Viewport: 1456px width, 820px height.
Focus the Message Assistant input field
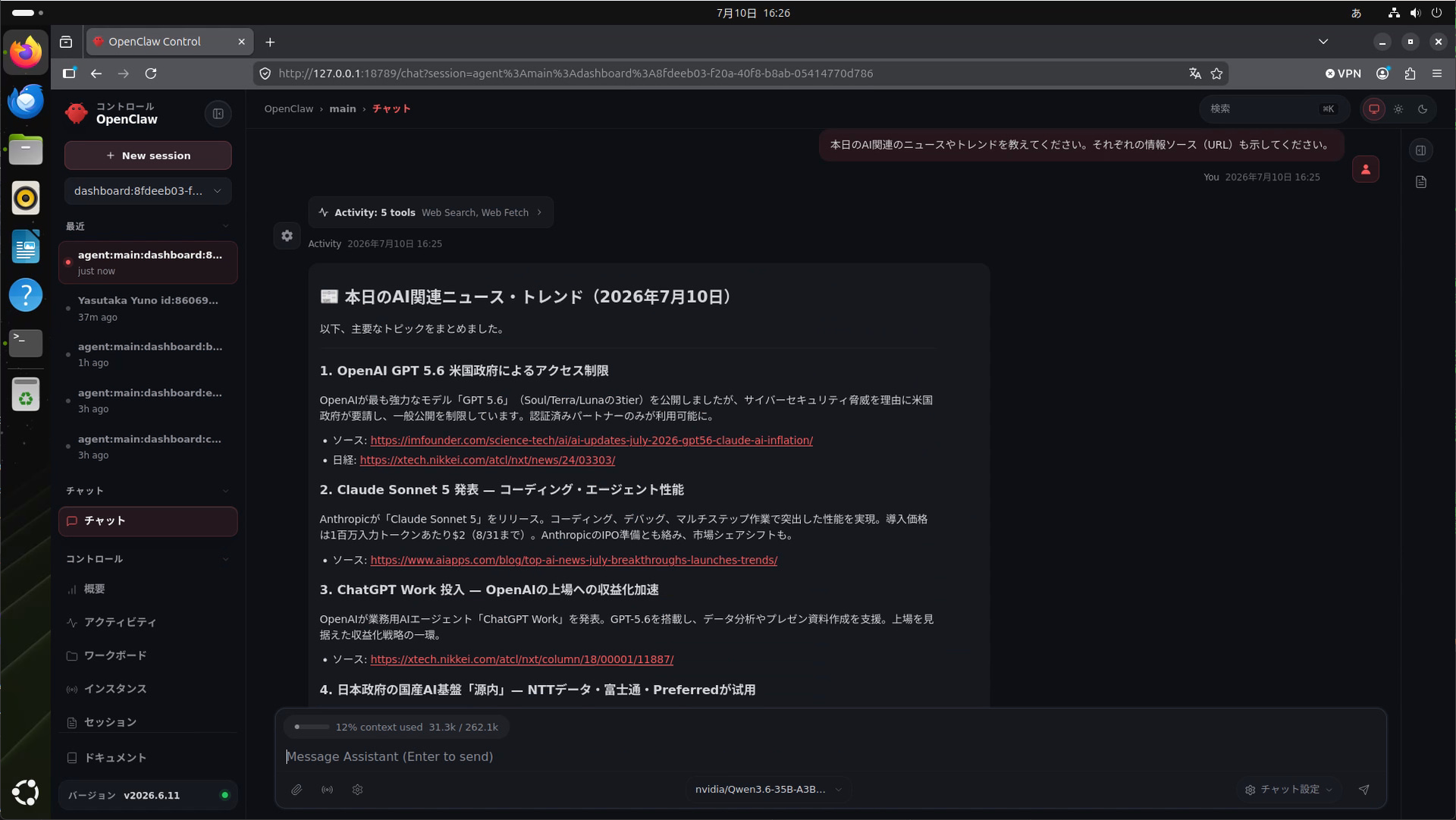(830, 757)
